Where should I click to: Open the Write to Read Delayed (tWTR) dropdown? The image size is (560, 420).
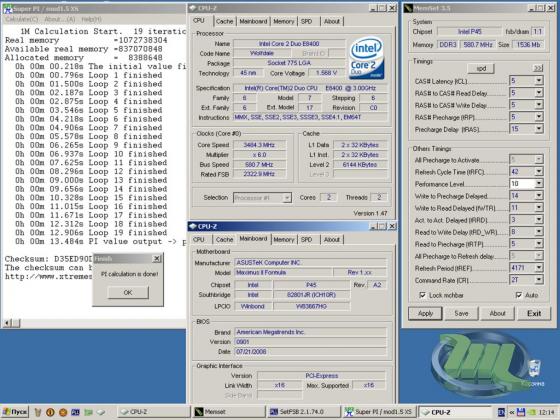539,208
